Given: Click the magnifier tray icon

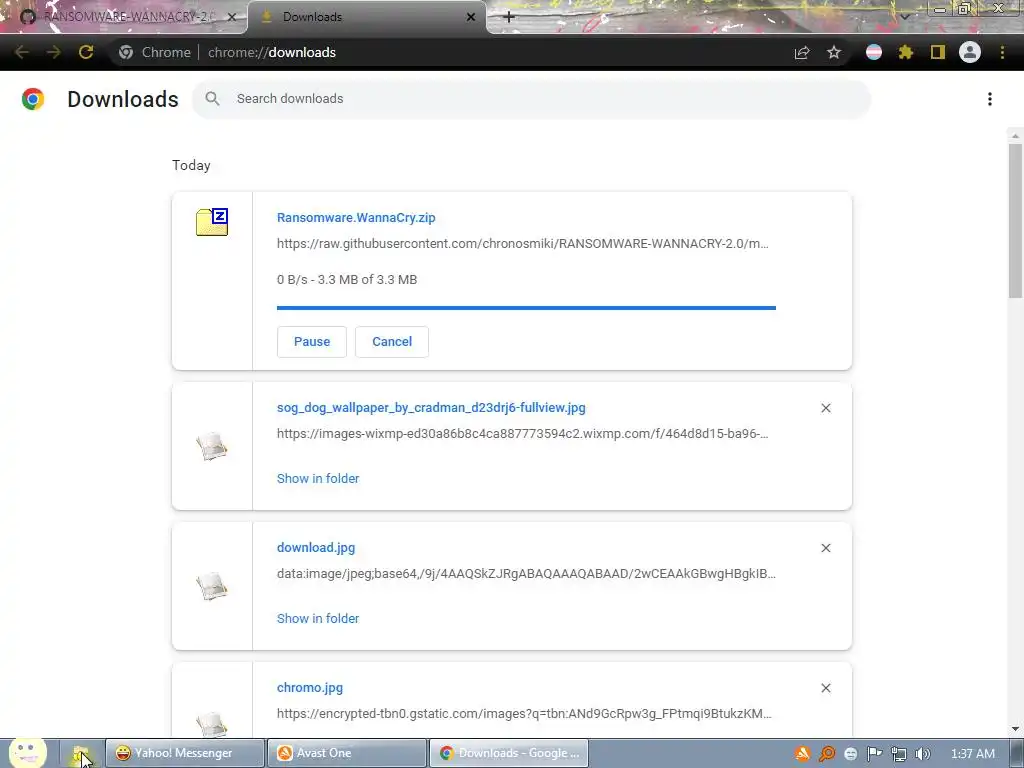Looking at the screenshot, I should (x=827, y=754).
